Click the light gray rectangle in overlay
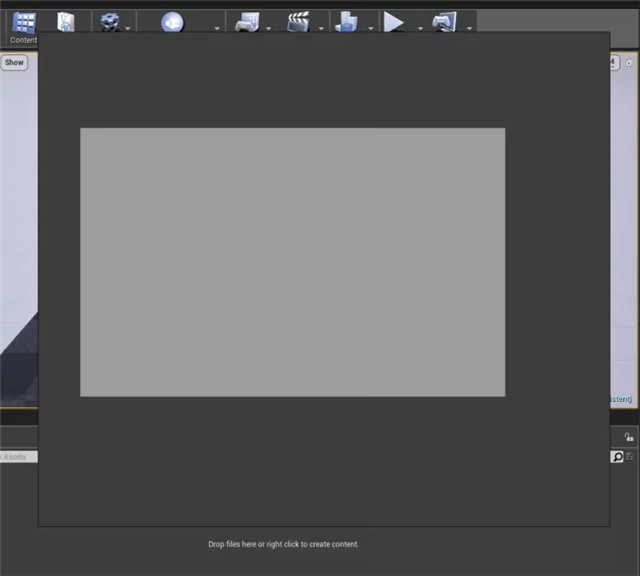 (293, 262)
